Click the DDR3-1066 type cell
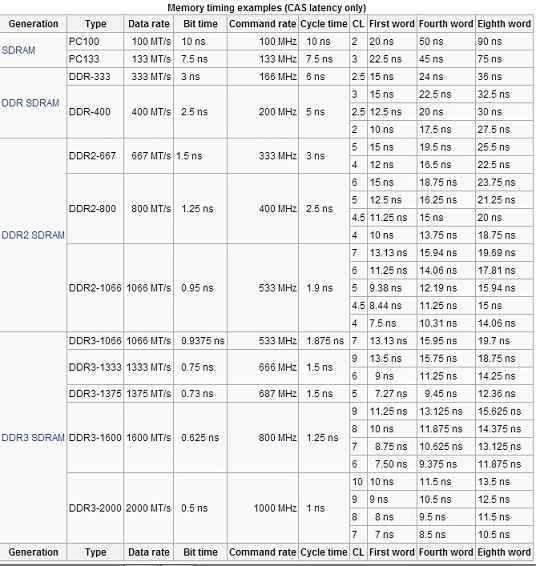The width and height of the screenshot is (536, 566). [x=95, y=341]
